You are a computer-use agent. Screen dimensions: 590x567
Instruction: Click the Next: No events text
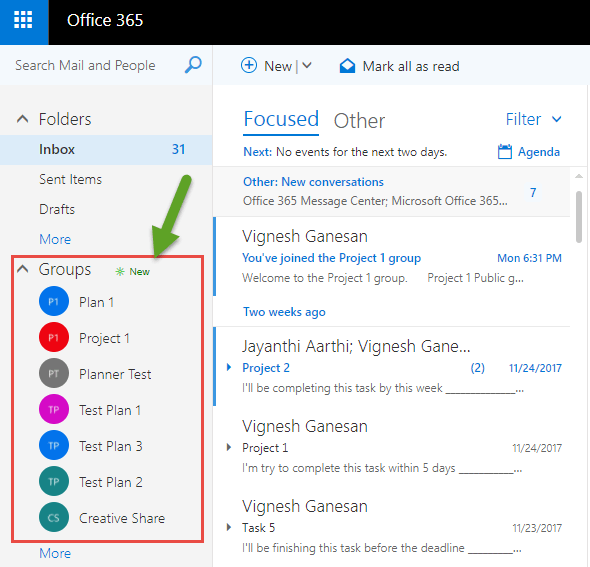point(345,152)
